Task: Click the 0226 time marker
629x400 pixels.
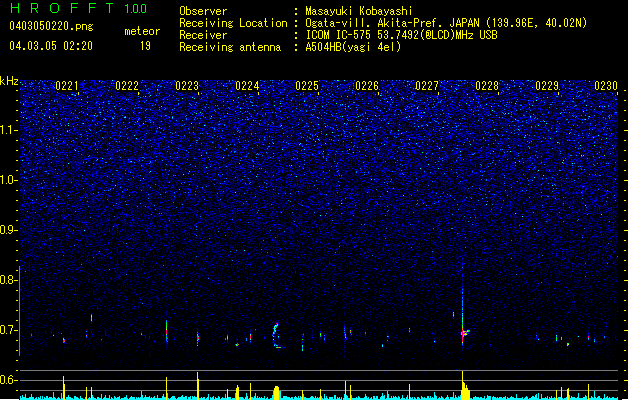Action: click(367, 86)
